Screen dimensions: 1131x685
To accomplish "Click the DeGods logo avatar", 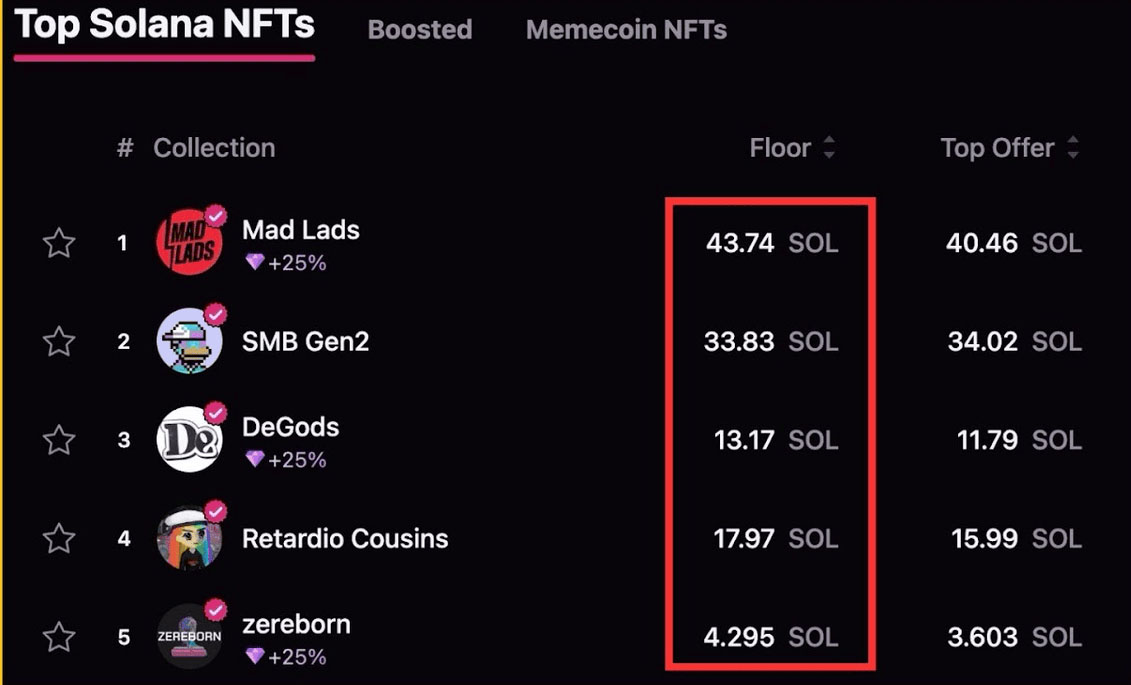I will [x=189, y=440].
